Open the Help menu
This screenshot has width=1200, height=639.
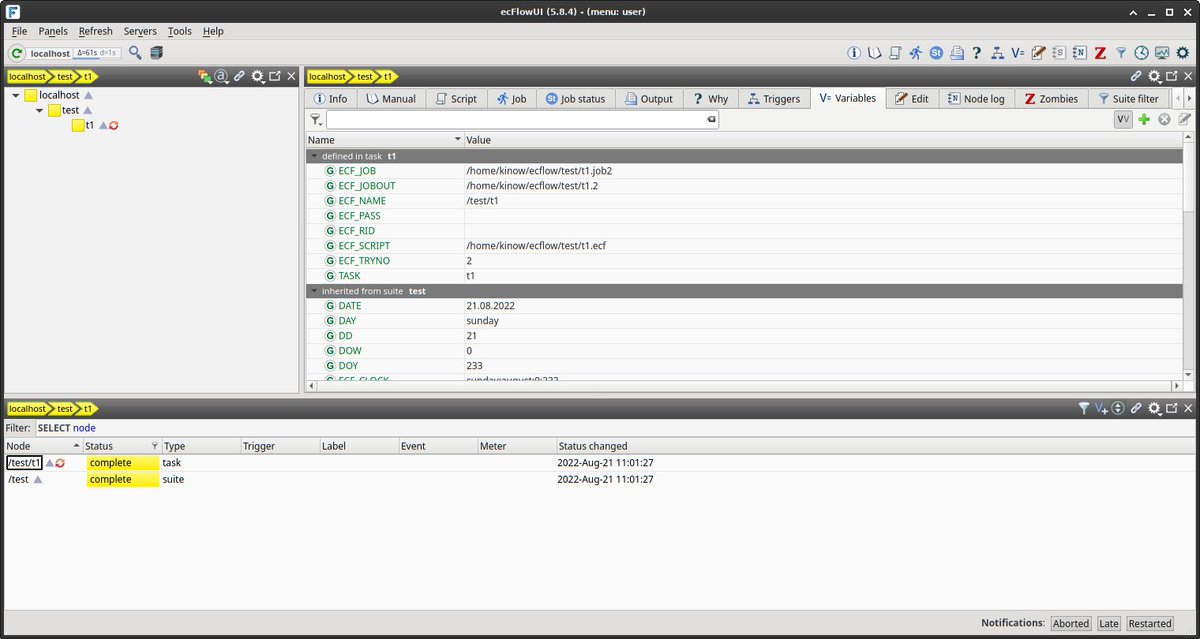coord(213,31)
